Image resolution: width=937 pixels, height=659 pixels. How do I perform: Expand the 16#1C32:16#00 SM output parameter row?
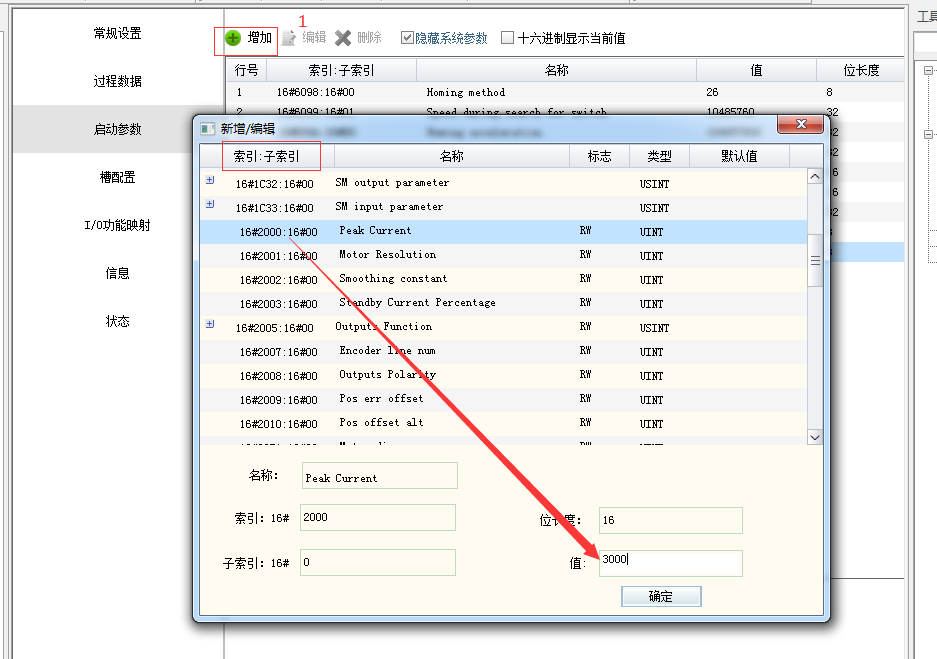pos(210,180)
